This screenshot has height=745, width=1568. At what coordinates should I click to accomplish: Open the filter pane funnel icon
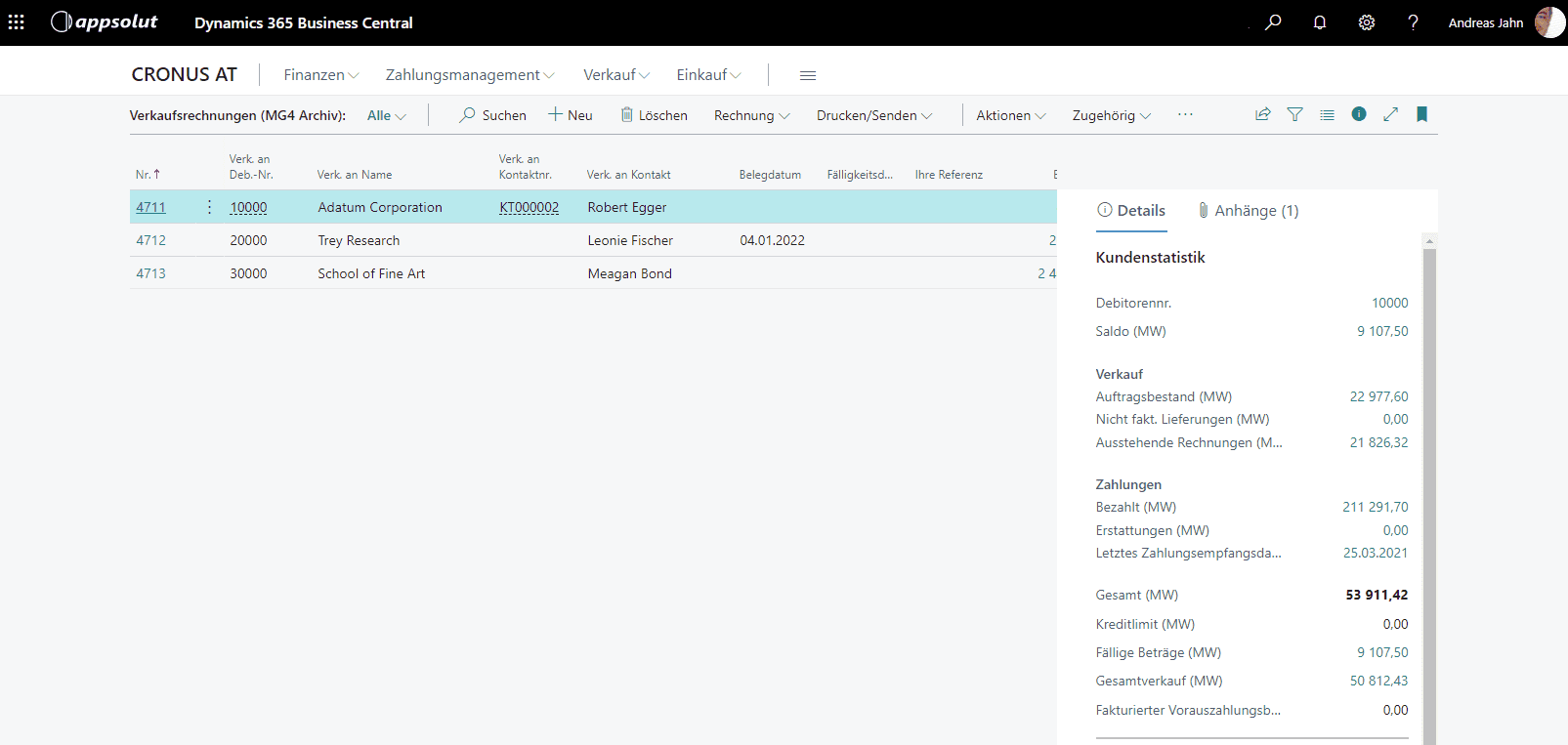(1294, 114)
